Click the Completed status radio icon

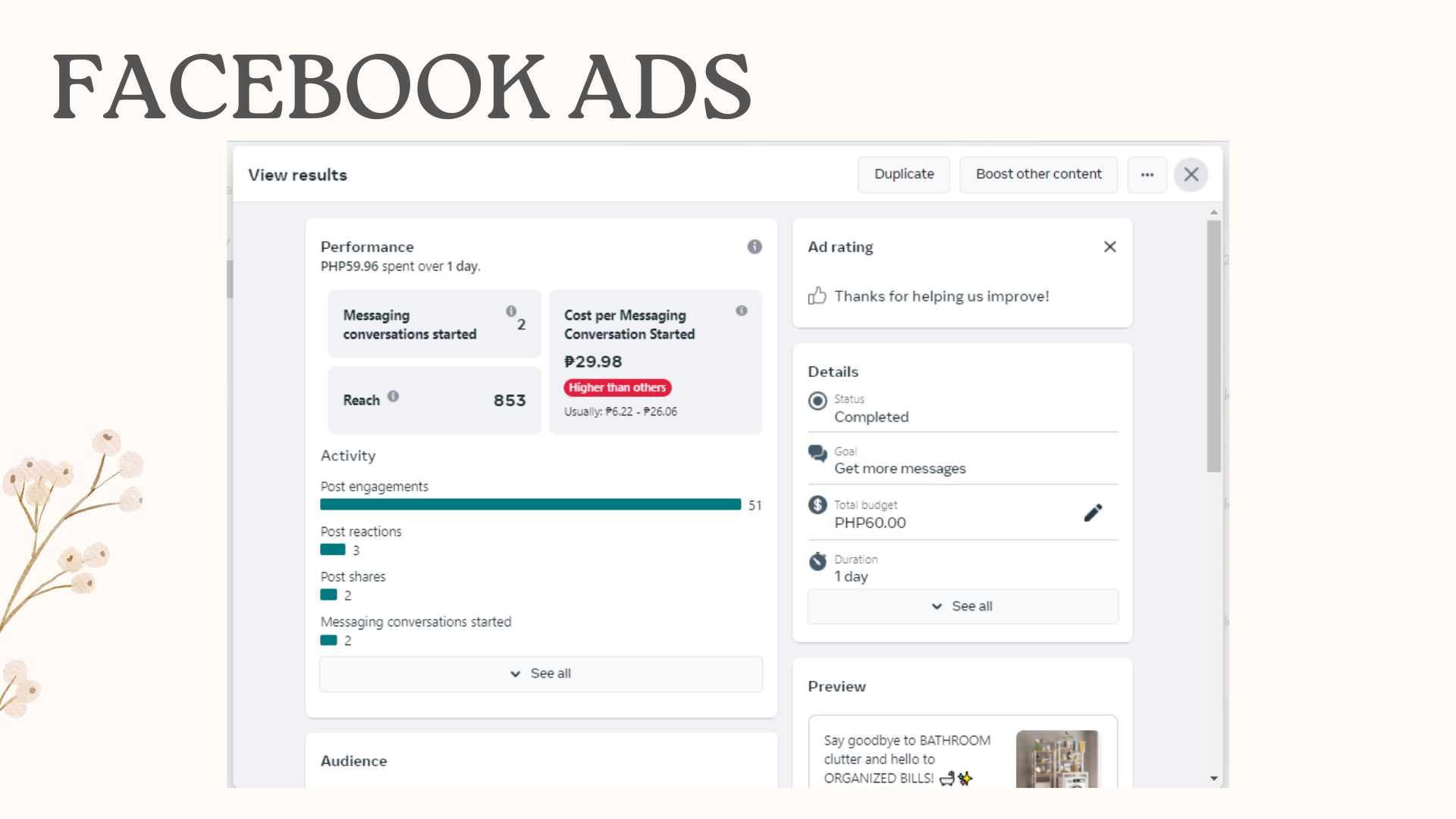(817, 400)
